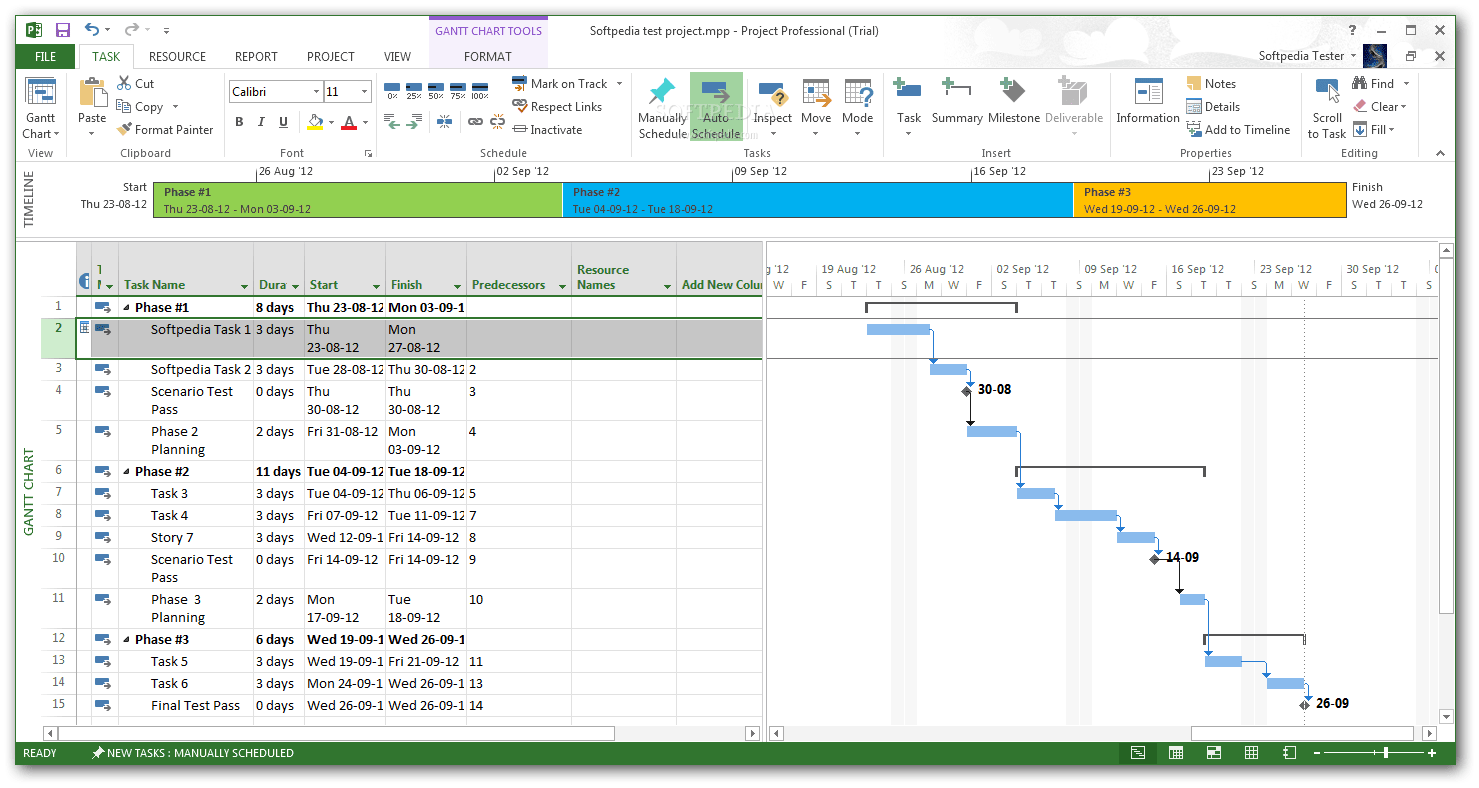
Task: Insert a Summary task
Action: click(x=957, y=102)
